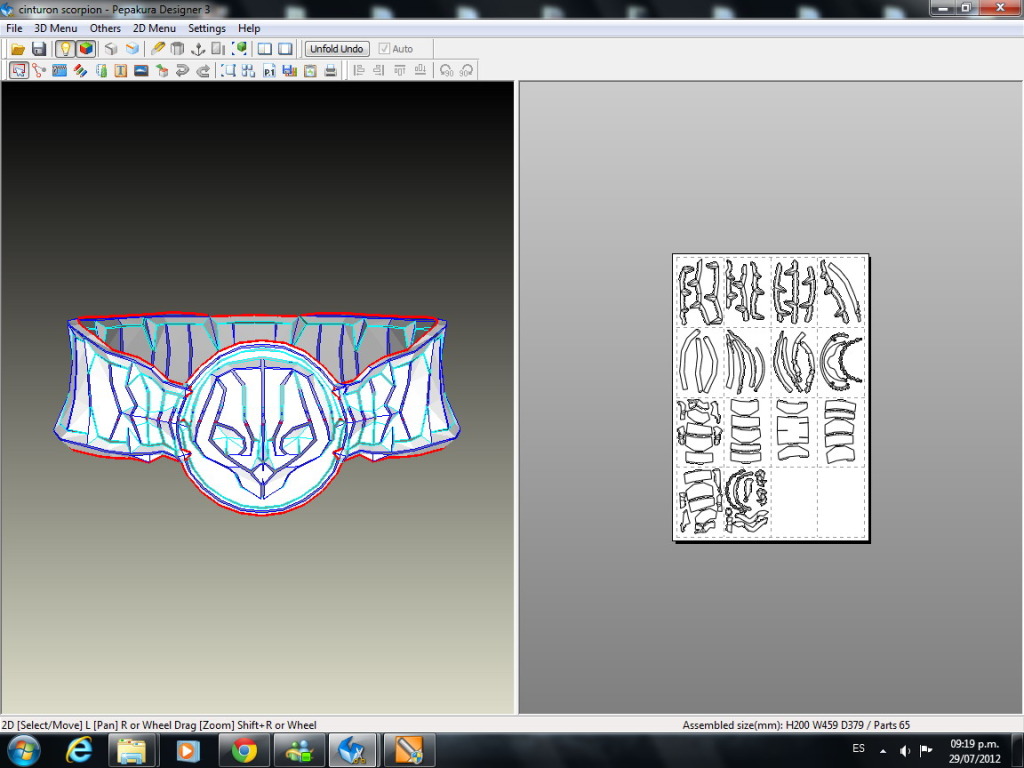
Task: Toggle the colored cube texture display button
Action: [x=86, y=49]
